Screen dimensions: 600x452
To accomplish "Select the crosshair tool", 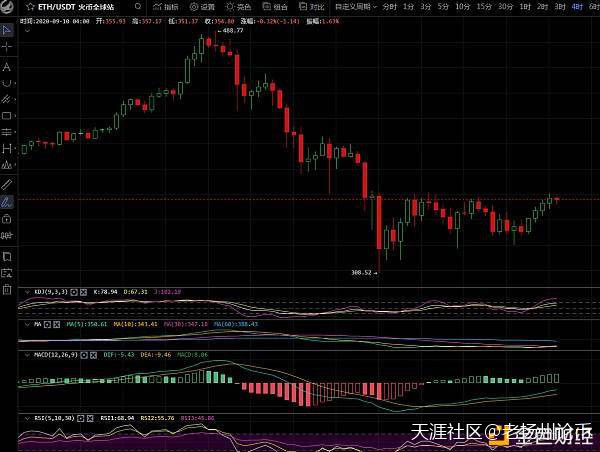I will [x=7, y=47].
